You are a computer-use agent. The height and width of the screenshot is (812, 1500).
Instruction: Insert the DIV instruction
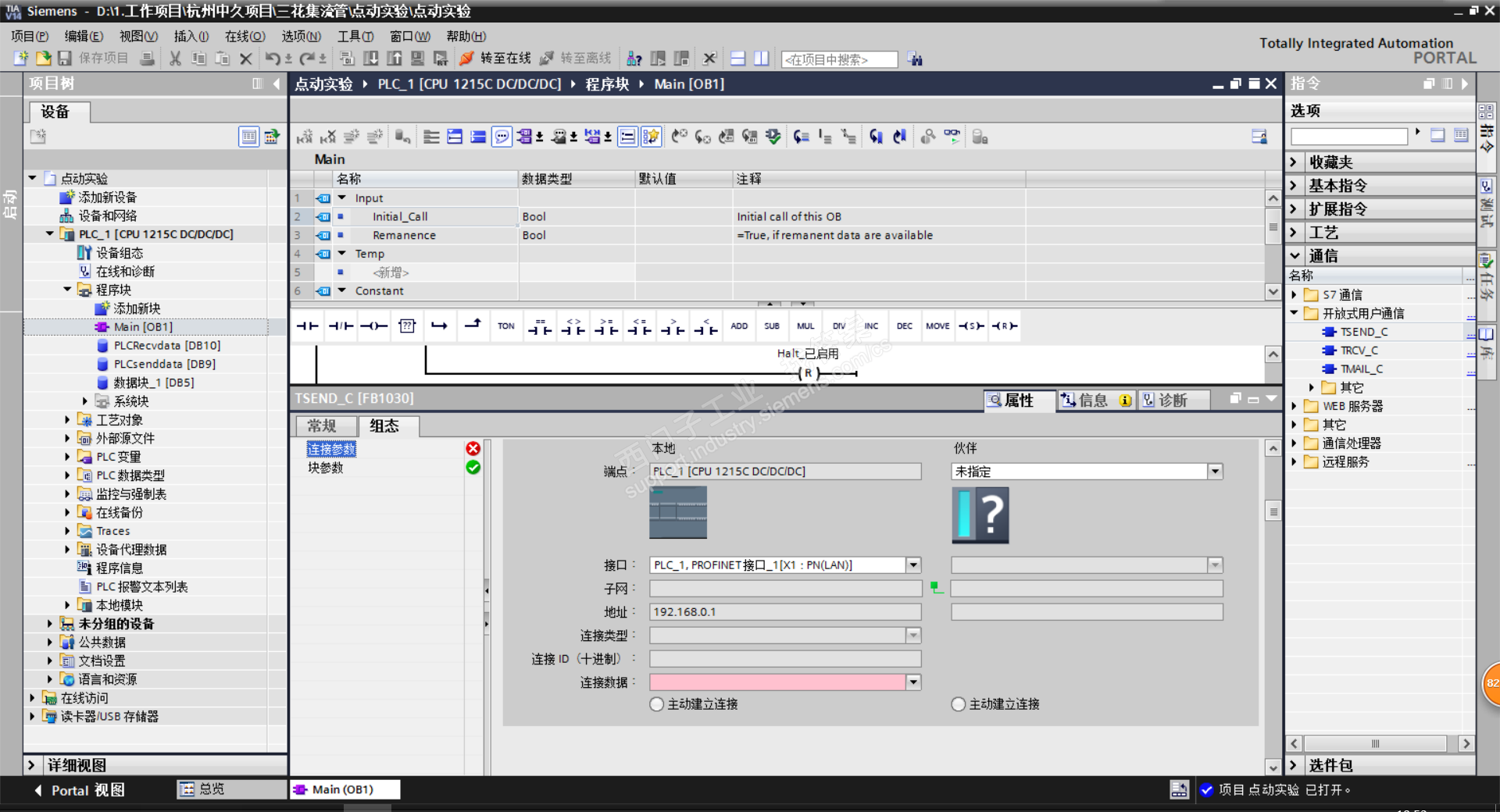tap(838, 326)
